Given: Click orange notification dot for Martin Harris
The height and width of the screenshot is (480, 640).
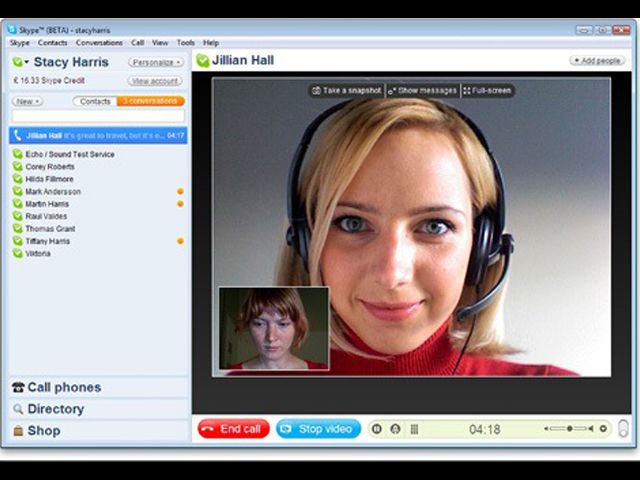Looking at the screenshot, I should (180, 204).
